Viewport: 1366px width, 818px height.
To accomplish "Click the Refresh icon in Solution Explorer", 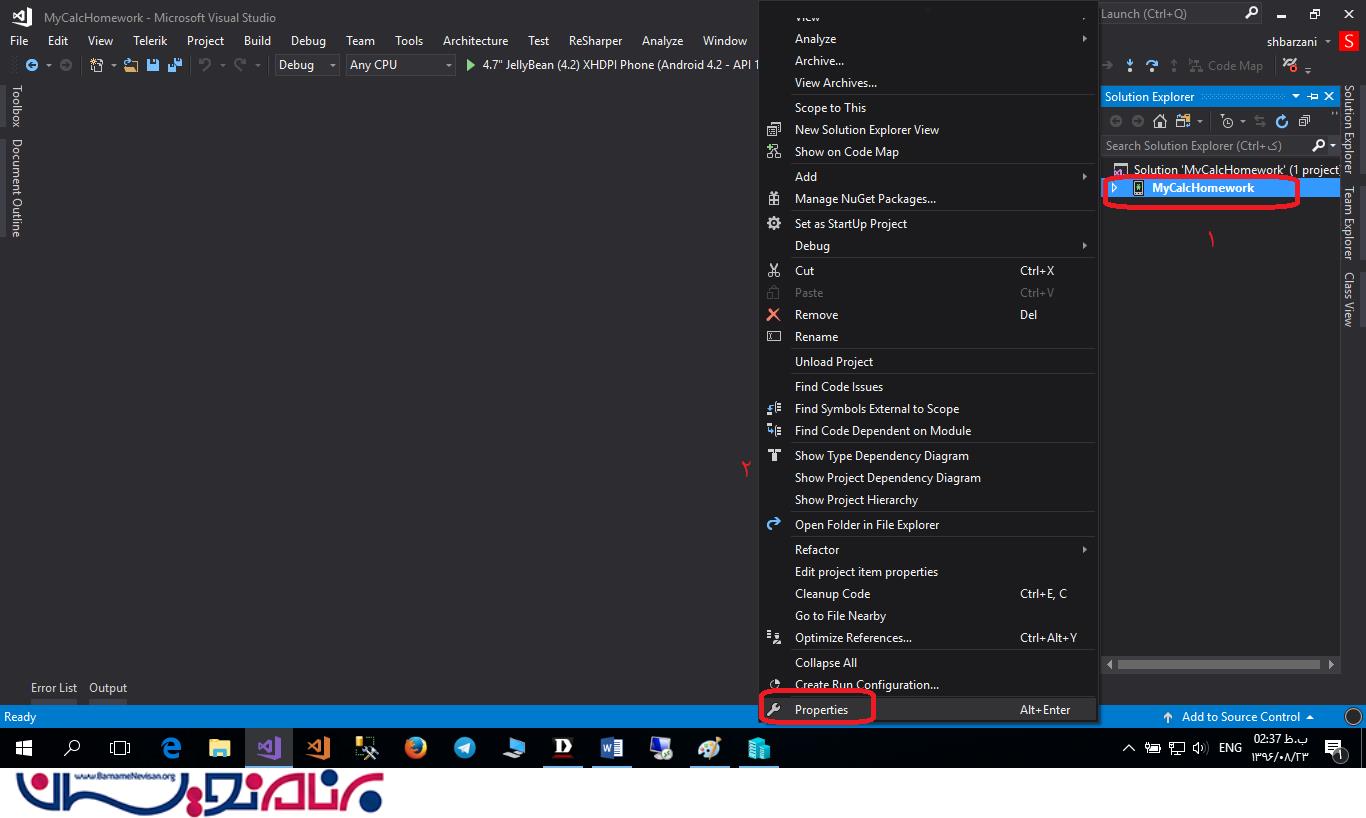I will [1282, 121].
